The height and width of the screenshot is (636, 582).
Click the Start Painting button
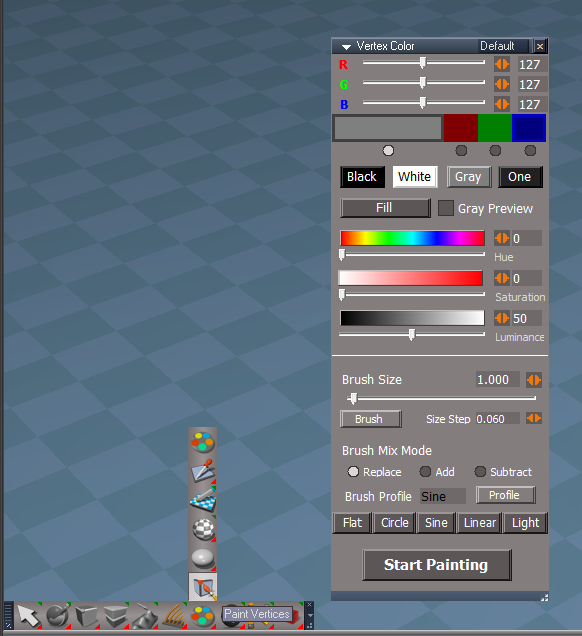pyautogui.click(x=436, y=565)
